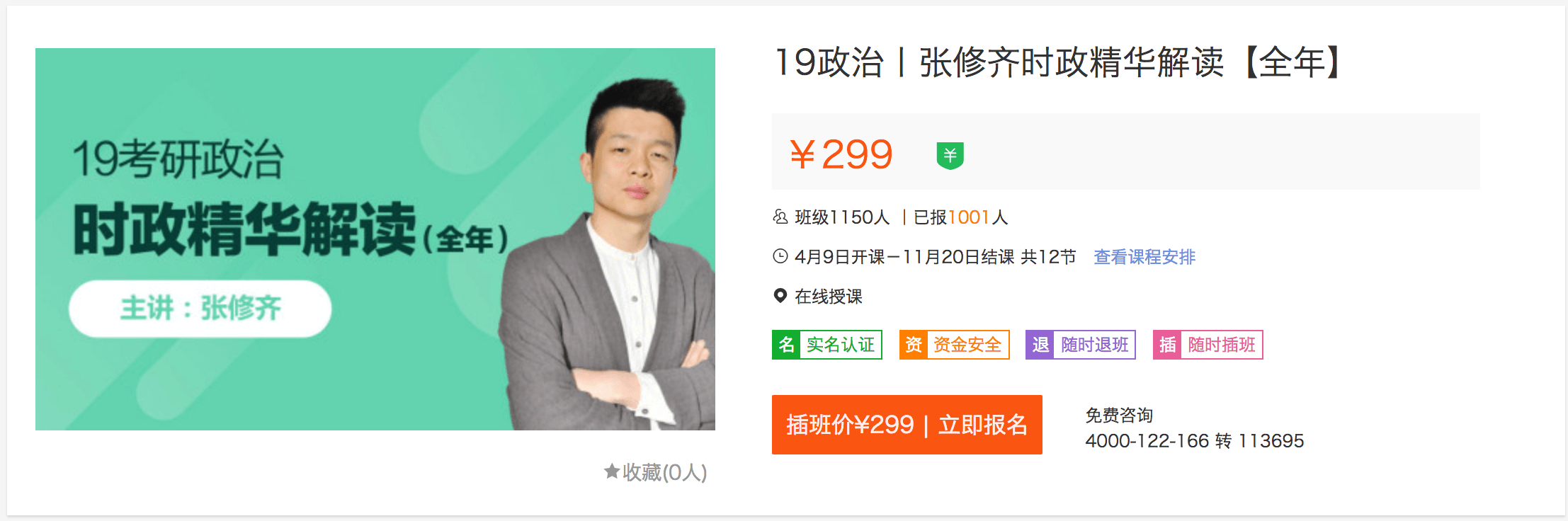Click 插班价¥299 立即报名 enroll button

pyautogui.click(x=907, y=425)
